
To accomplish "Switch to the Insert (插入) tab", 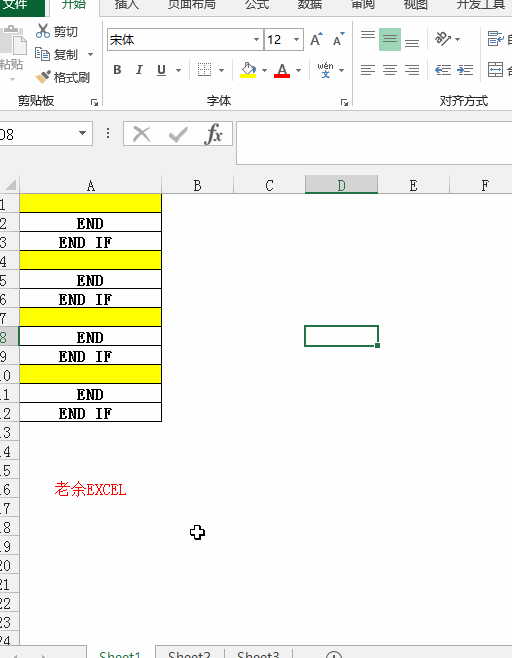I will tap(127, 5).
